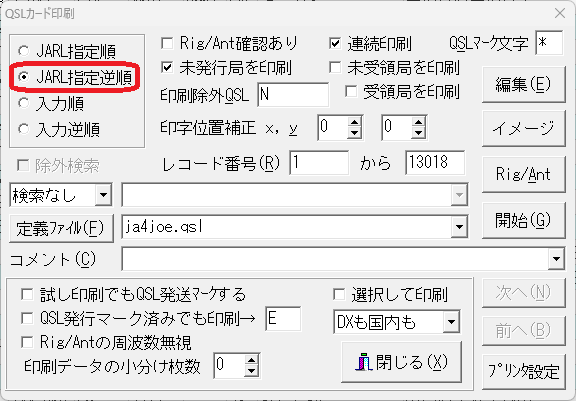The image size is (576, 401).
Task: Decrease 印刷データの小分け枚数 value
Action: point(251,371)
